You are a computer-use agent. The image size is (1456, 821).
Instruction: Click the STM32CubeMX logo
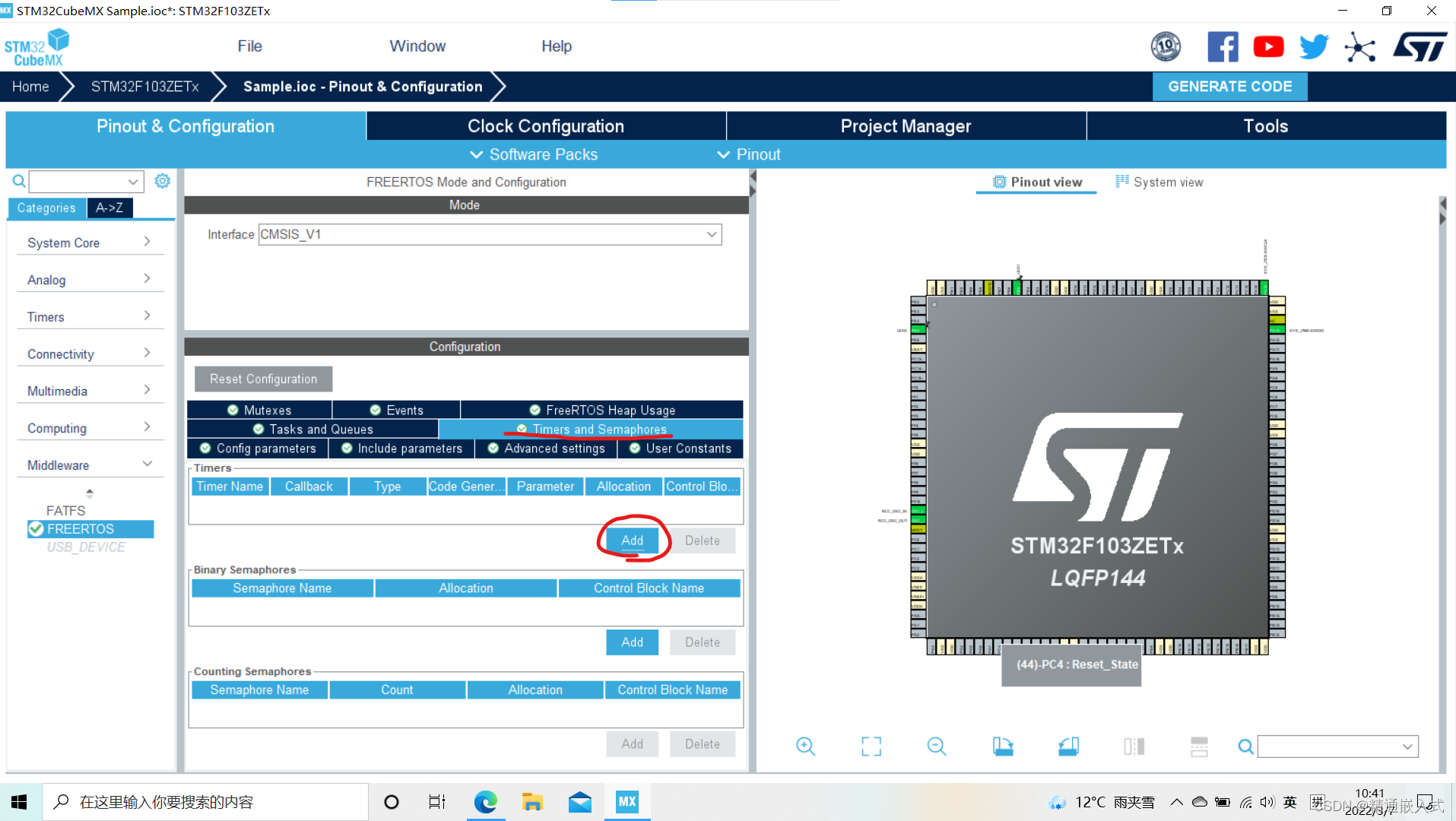point(36,48)
